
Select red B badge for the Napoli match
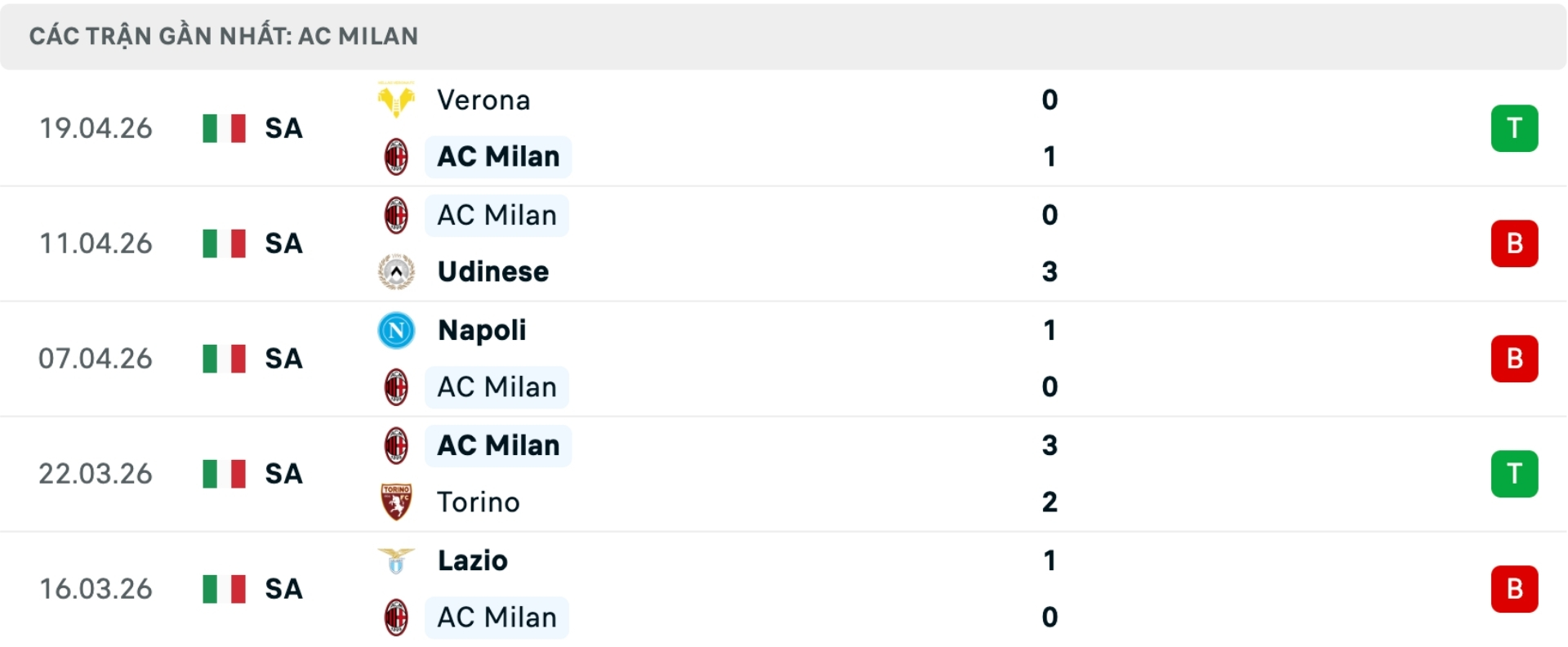click(1514, 359)
